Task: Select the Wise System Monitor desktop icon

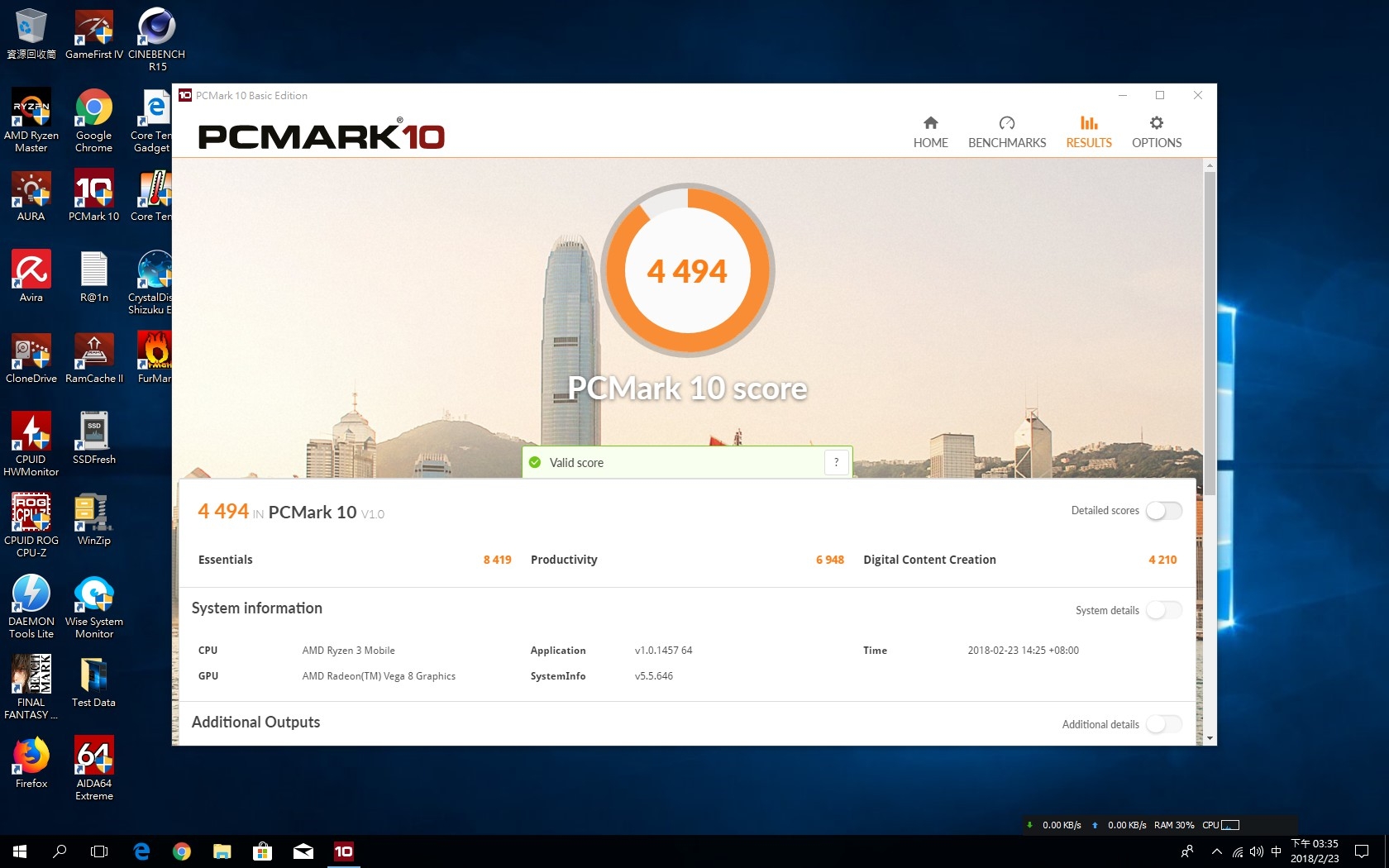Action: click(93, 606)
